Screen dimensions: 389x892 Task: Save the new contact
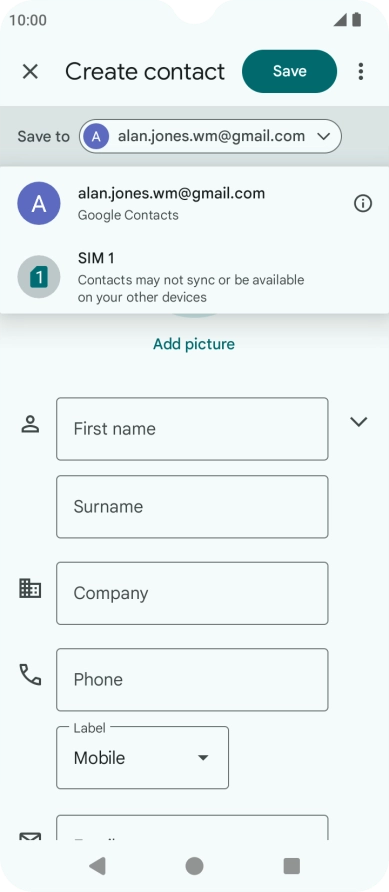coord(289,71)
